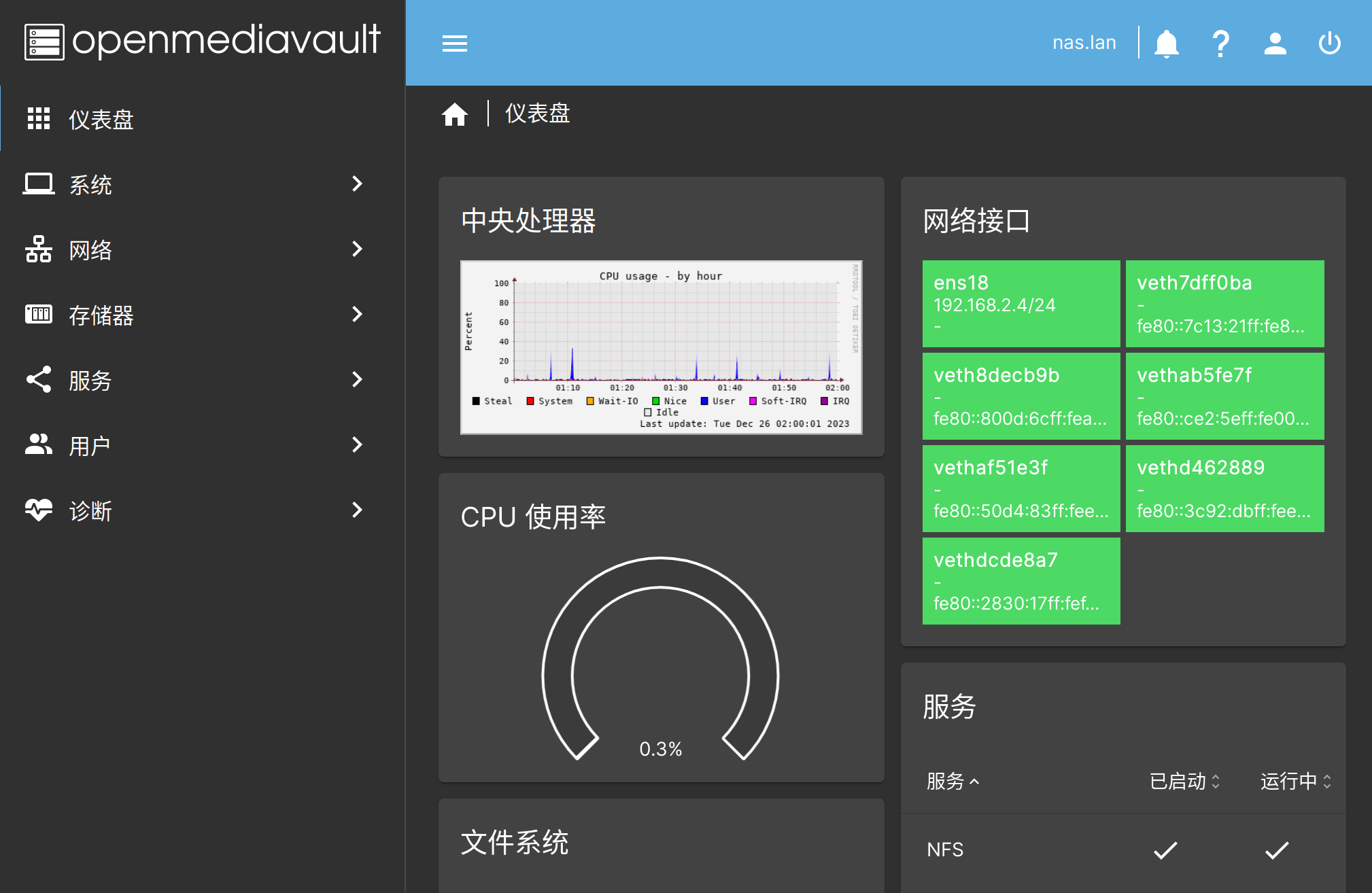The image size is (1372, 893).
Task: Open the help question mark icon
Action: pos(1221,43)
